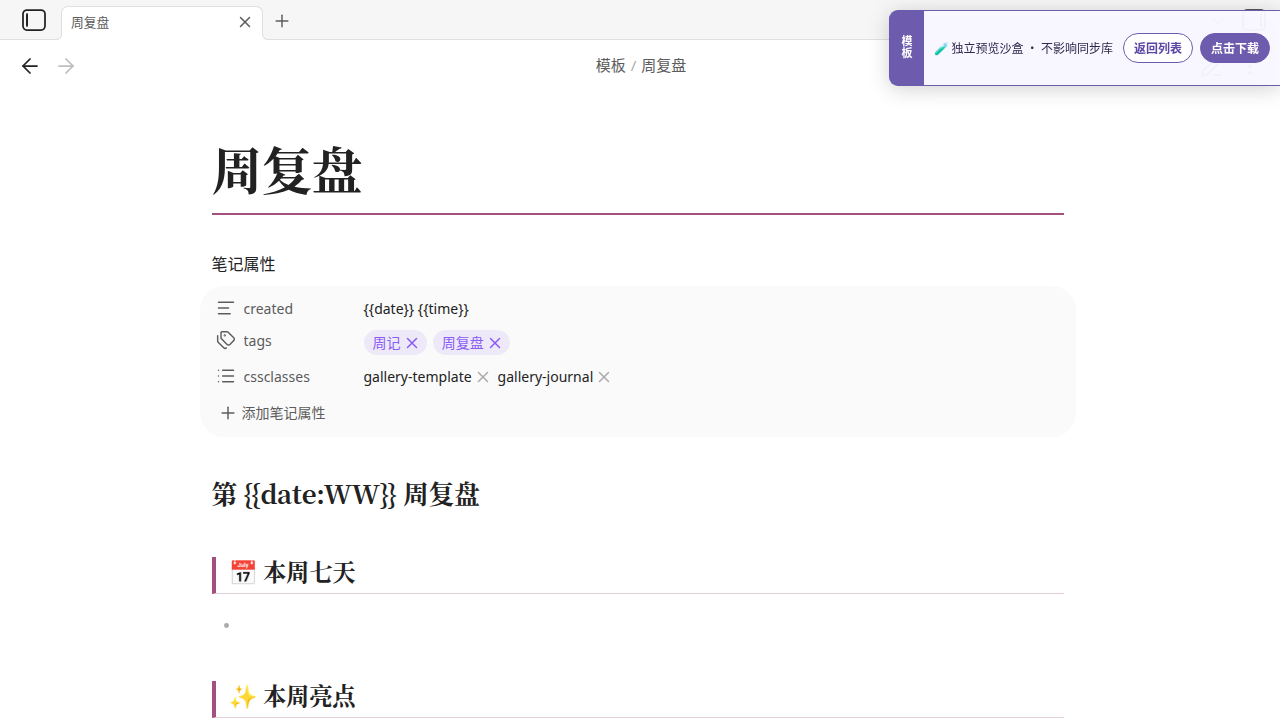Click gallery-template value
The width and height of the screenshot is (1280, 720).
click(418, 377)
